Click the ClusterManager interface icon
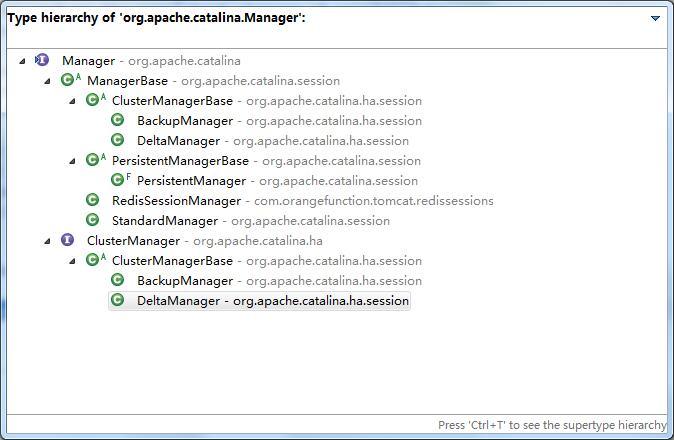This screenshot has height=440, width=674. coord(67,241)
